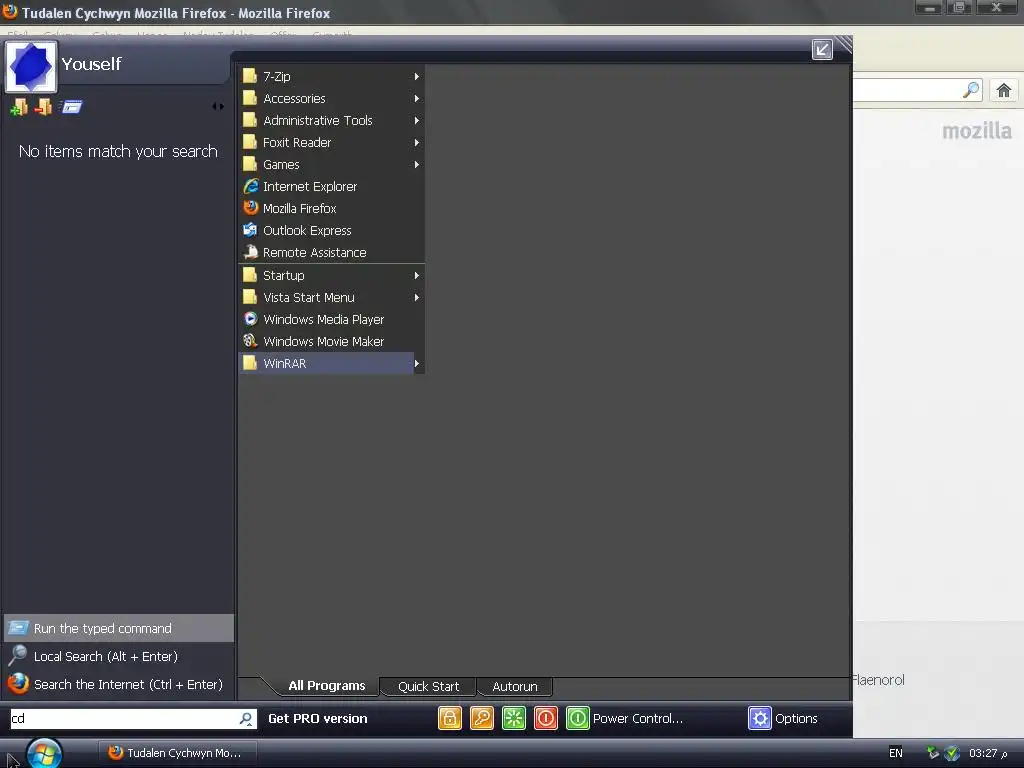The height and width of the screenshot is (768, 1024).
Task: Click the Youself user name
Action: coord(91,64)
